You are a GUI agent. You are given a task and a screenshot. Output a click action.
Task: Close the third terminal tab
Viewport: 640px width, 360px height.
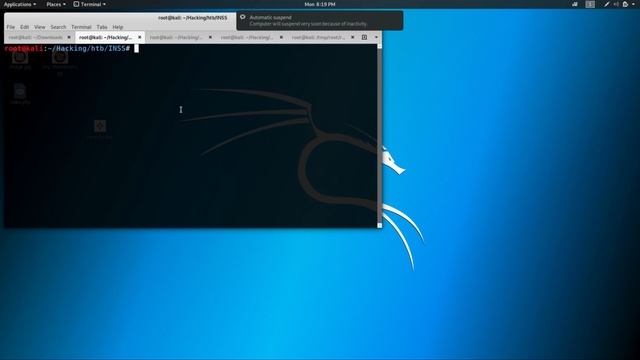tap(210, 37)
